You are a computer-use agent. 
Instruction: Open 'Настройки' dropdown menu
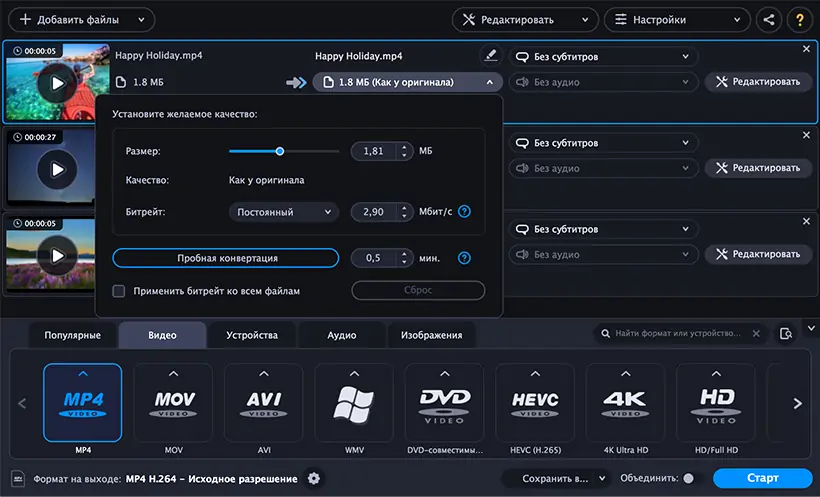point(677,20)
